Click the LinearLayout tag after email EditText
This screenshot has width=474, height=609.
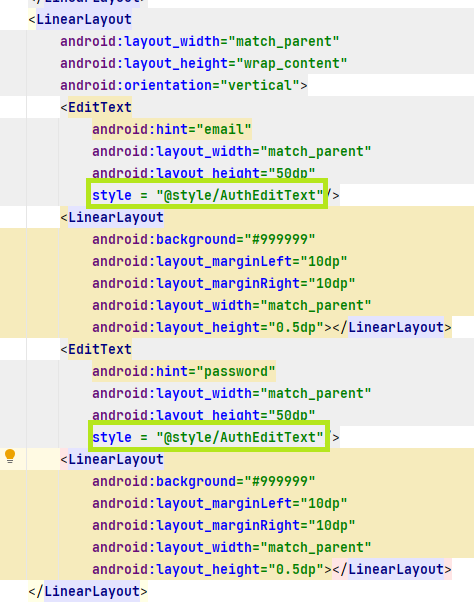point(112,217)
